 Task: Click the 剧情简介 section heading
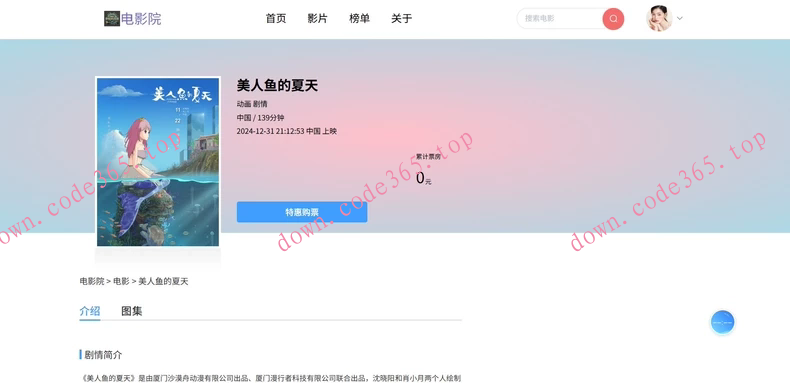point(103,355)
